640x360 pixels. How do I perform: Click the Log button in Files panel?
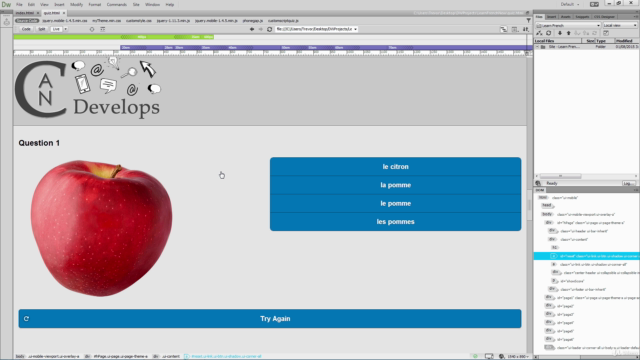point(628,183)
